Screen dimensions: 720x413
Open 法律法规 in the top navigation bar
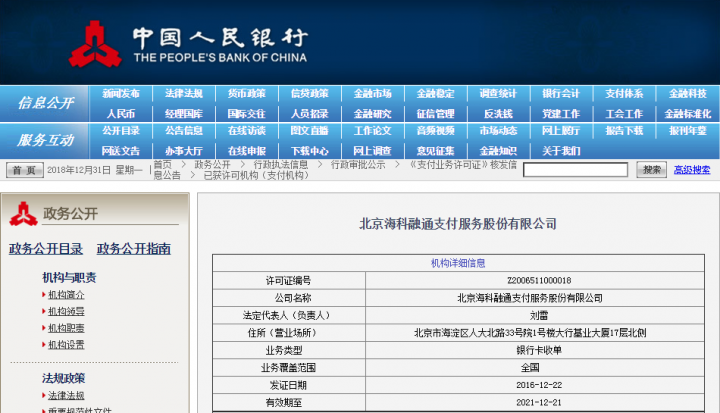click(184, 94)
